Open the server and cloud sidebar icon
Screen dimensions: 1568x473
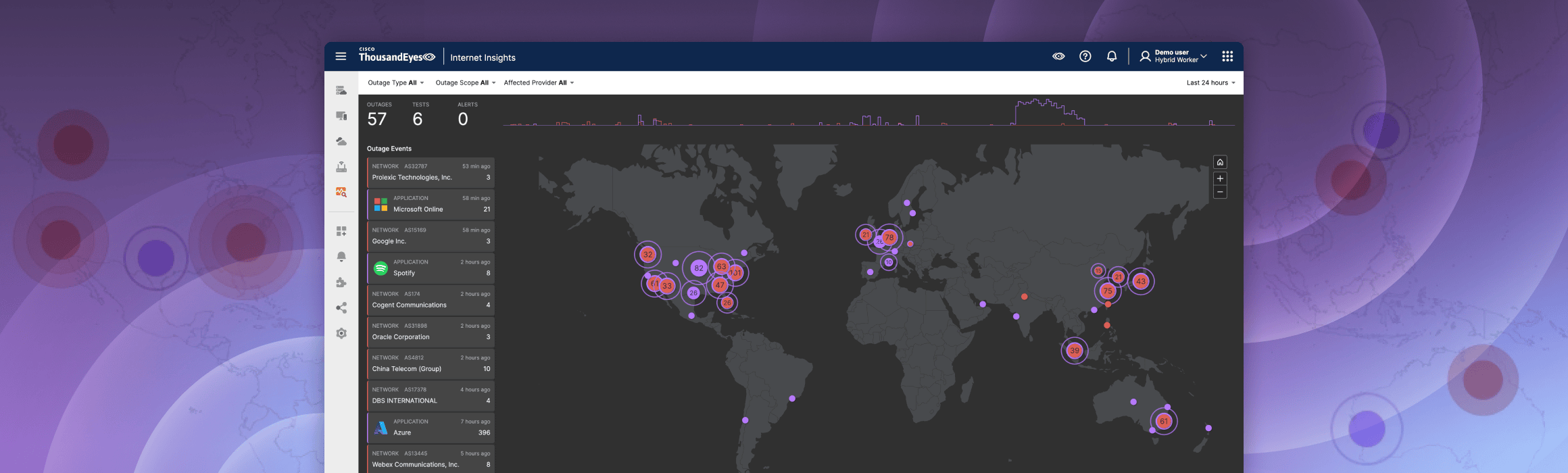click(x=341, y=91)
